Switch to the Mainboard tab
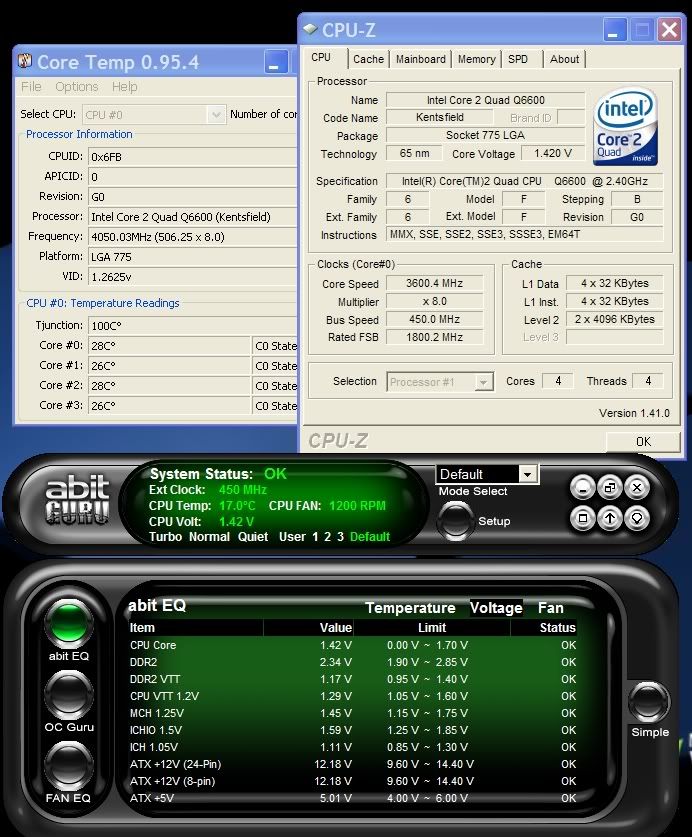This screenshot has width=692, height=837. 421,59
